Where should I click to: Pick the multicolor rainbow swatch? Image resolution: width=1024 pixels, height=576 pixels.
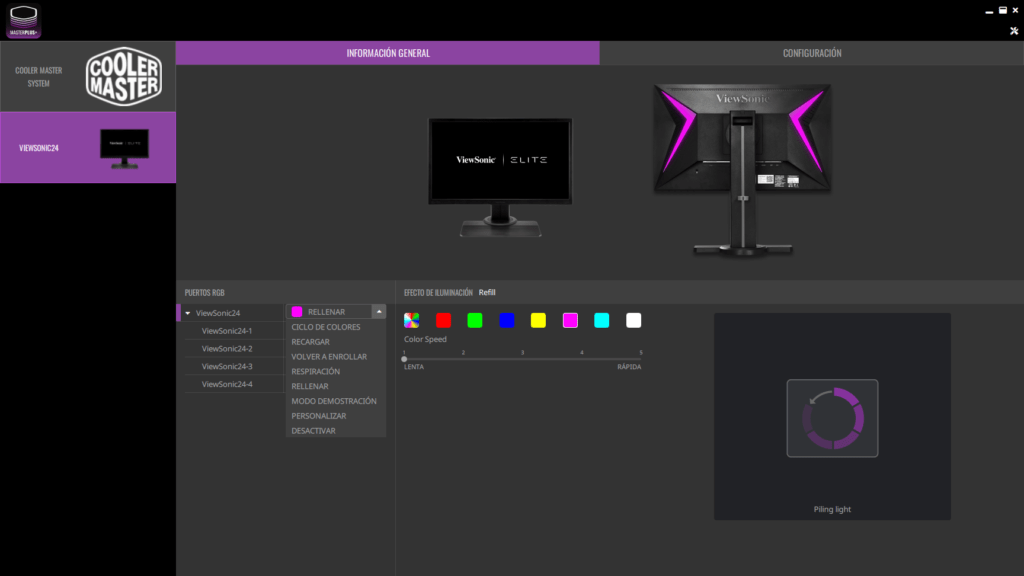[x=411, y=320]
